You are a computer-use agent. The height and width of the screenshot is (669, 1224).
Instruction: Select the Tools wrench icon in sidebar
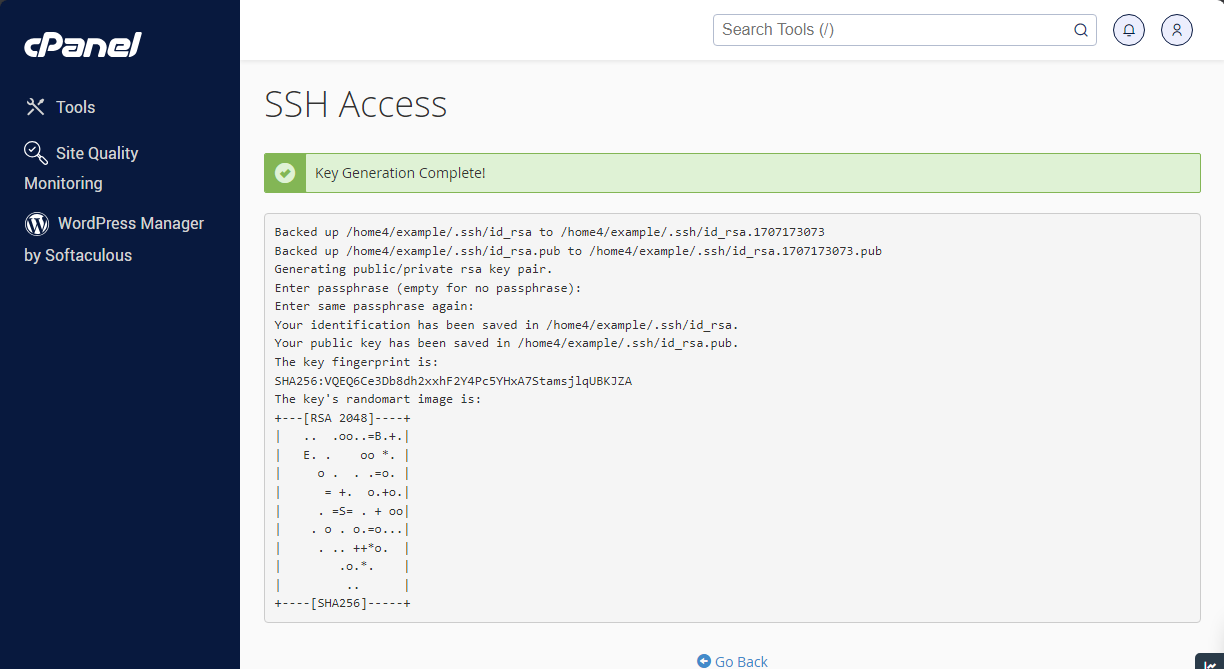[36, 106]
